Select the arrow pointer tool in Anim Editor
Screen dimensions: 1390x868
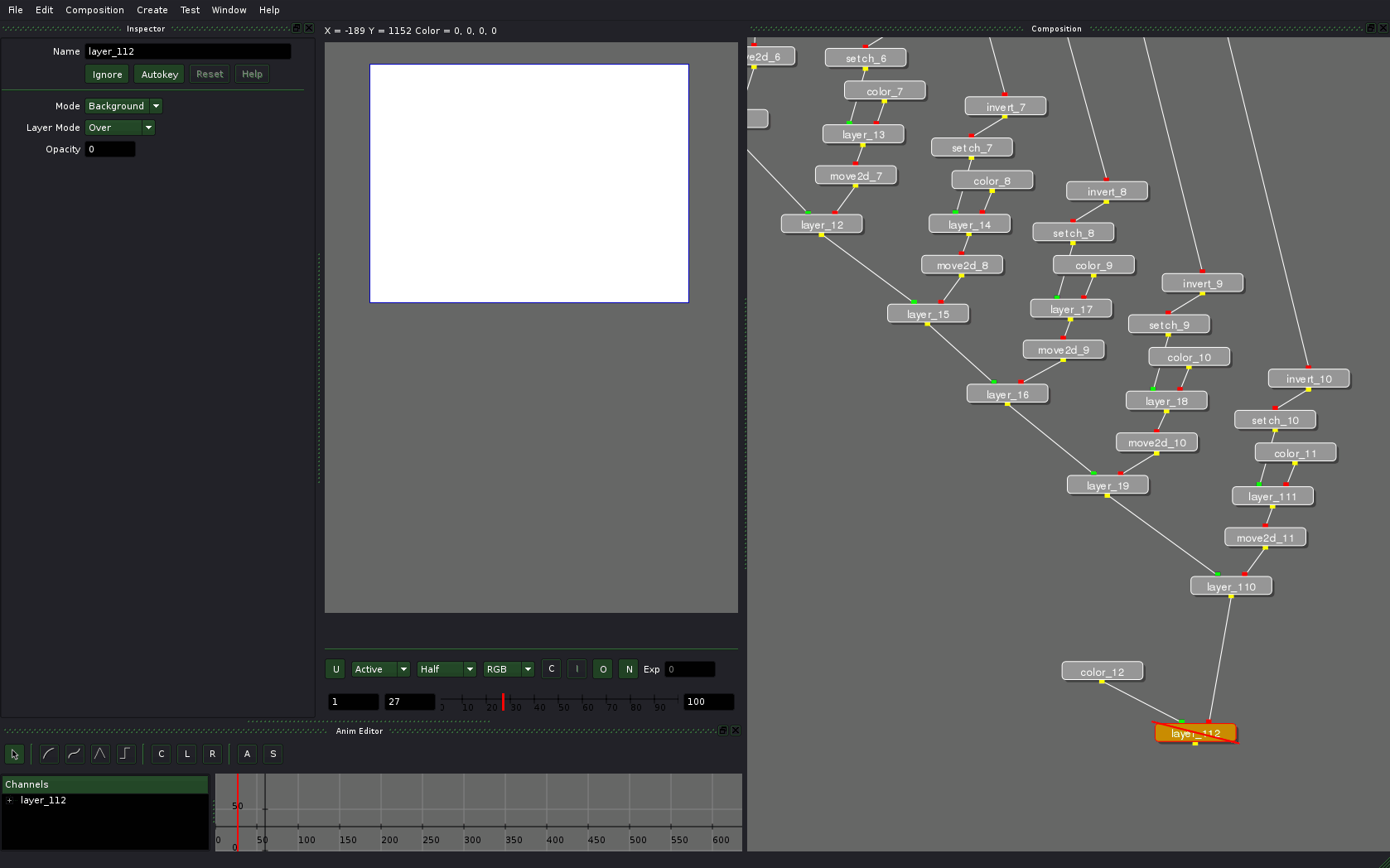click(x=14, y=754)
